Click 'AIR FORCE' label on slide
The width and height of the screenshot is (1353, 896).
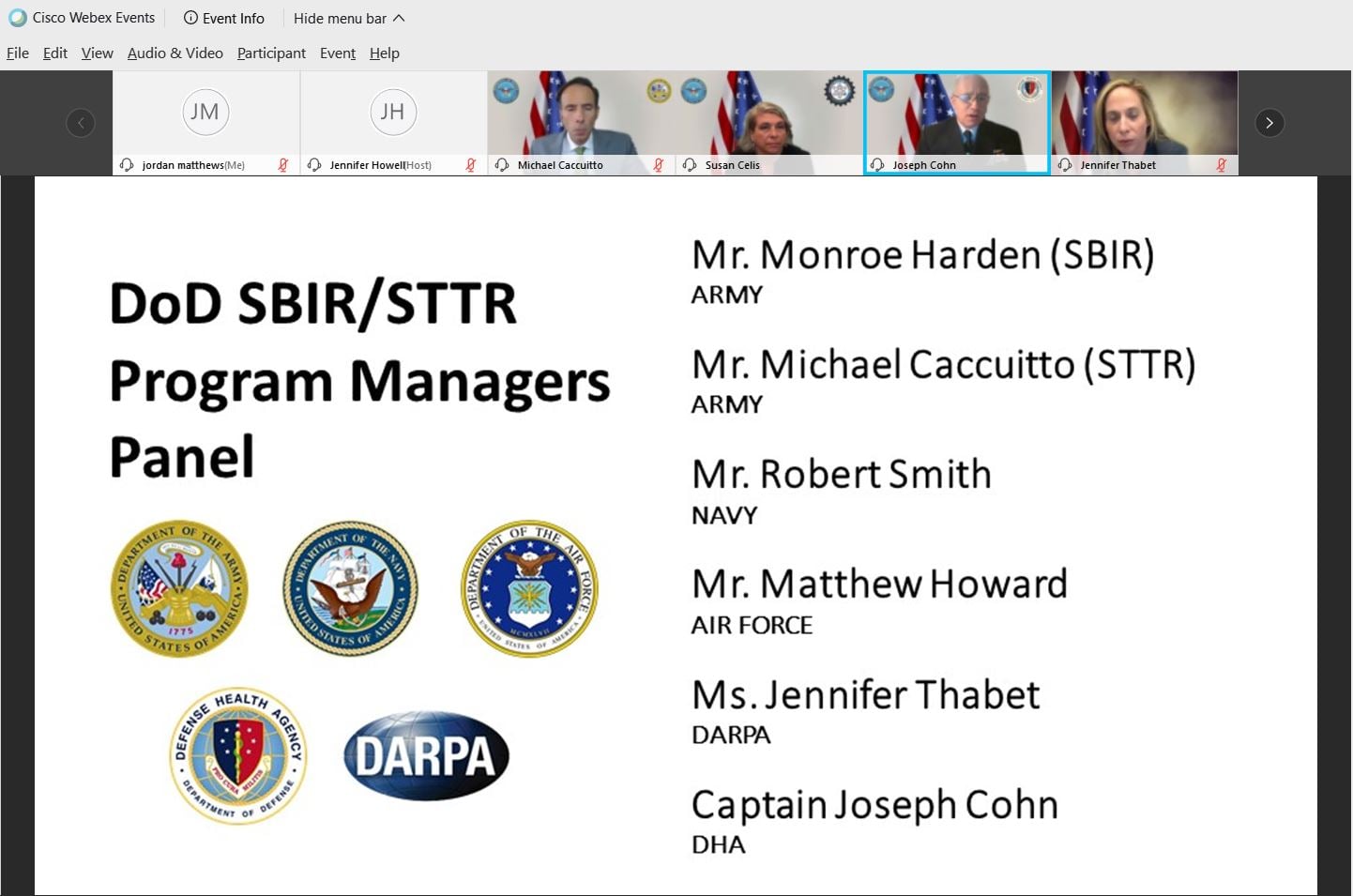pos(752,625)
